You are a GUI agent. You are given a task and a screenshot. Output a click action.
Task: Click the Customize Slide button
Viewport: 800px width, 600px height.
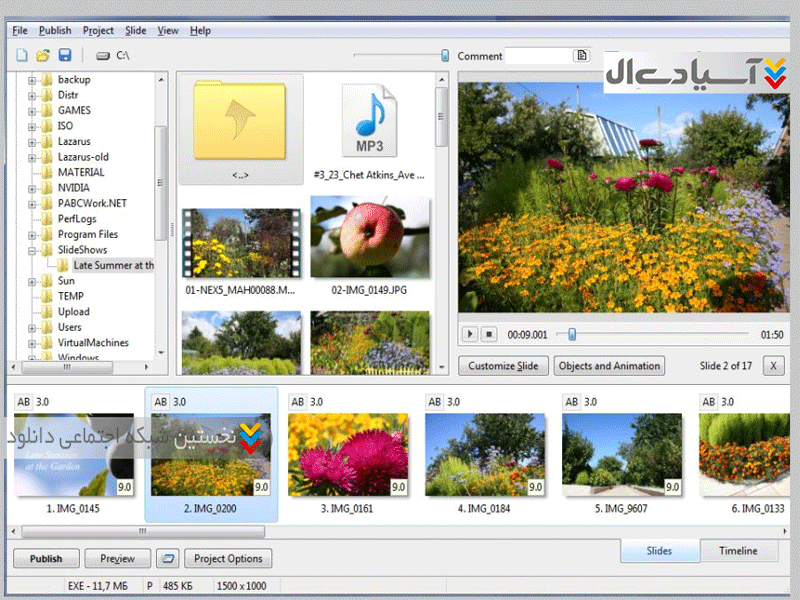pyautogui.click(x=503, y=366)
